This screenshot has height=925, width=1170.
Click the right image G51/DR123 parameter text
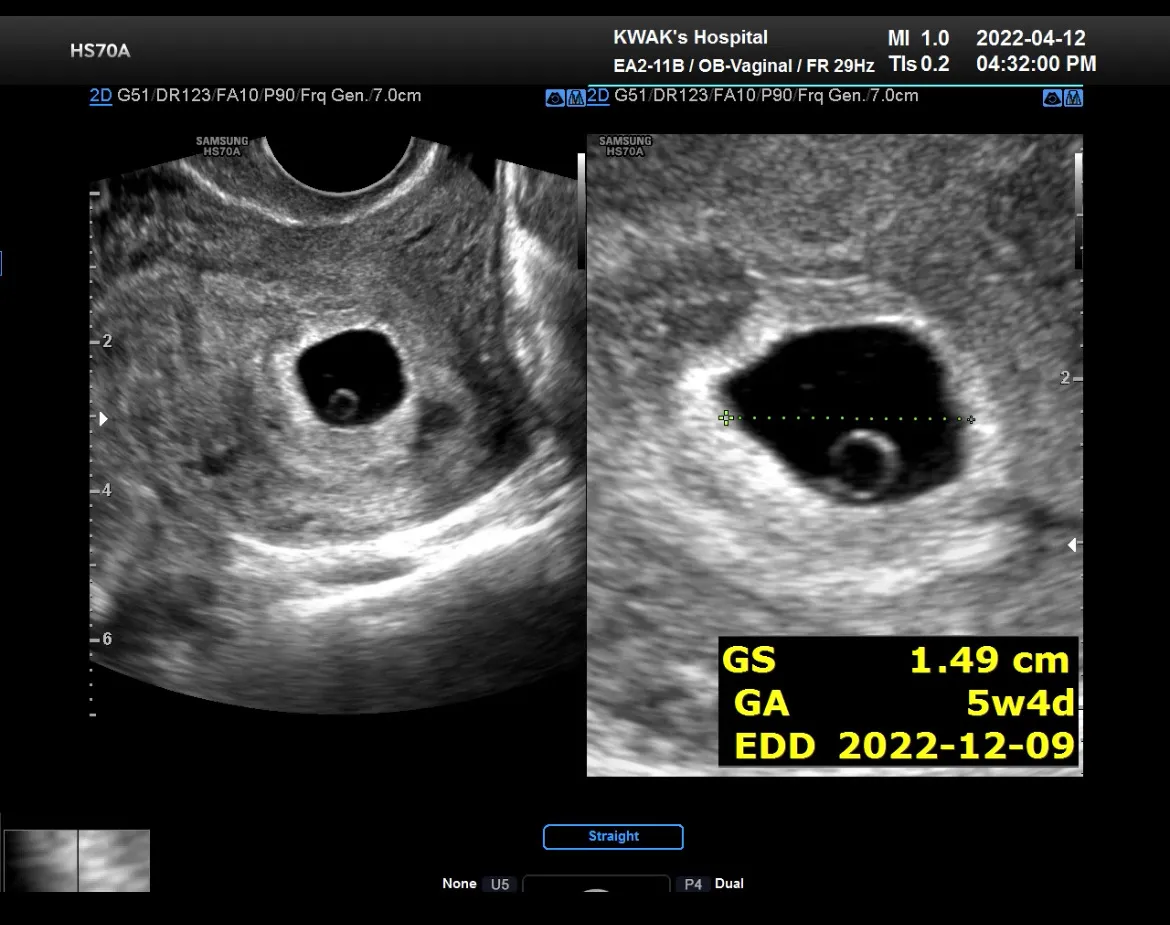pyautogui.click(x=766, y=95)
